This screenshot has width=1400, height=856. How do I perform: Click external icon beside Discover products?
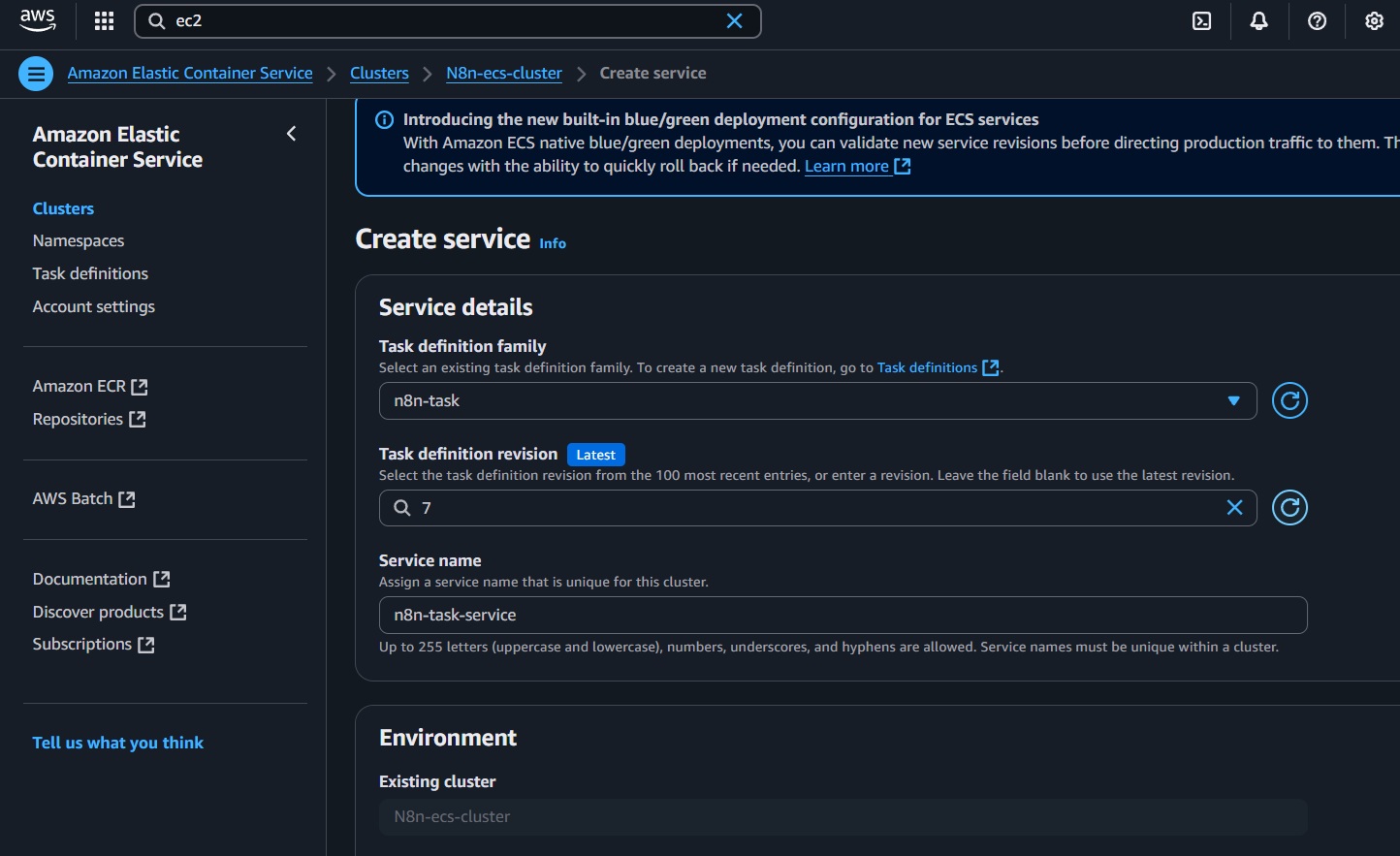(178, 613)
